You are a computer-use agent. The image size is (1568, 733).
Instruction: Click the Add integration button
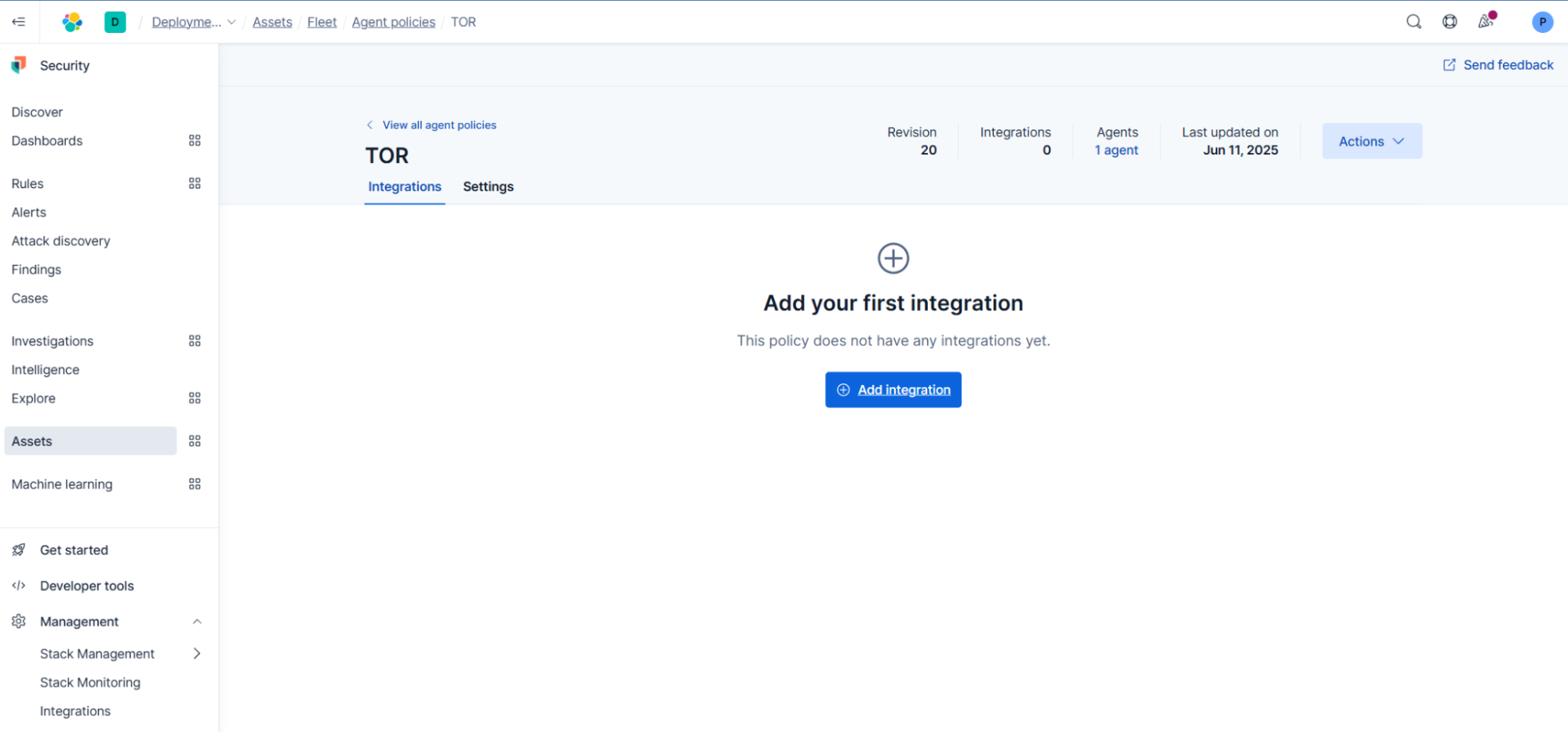(893, 390)
